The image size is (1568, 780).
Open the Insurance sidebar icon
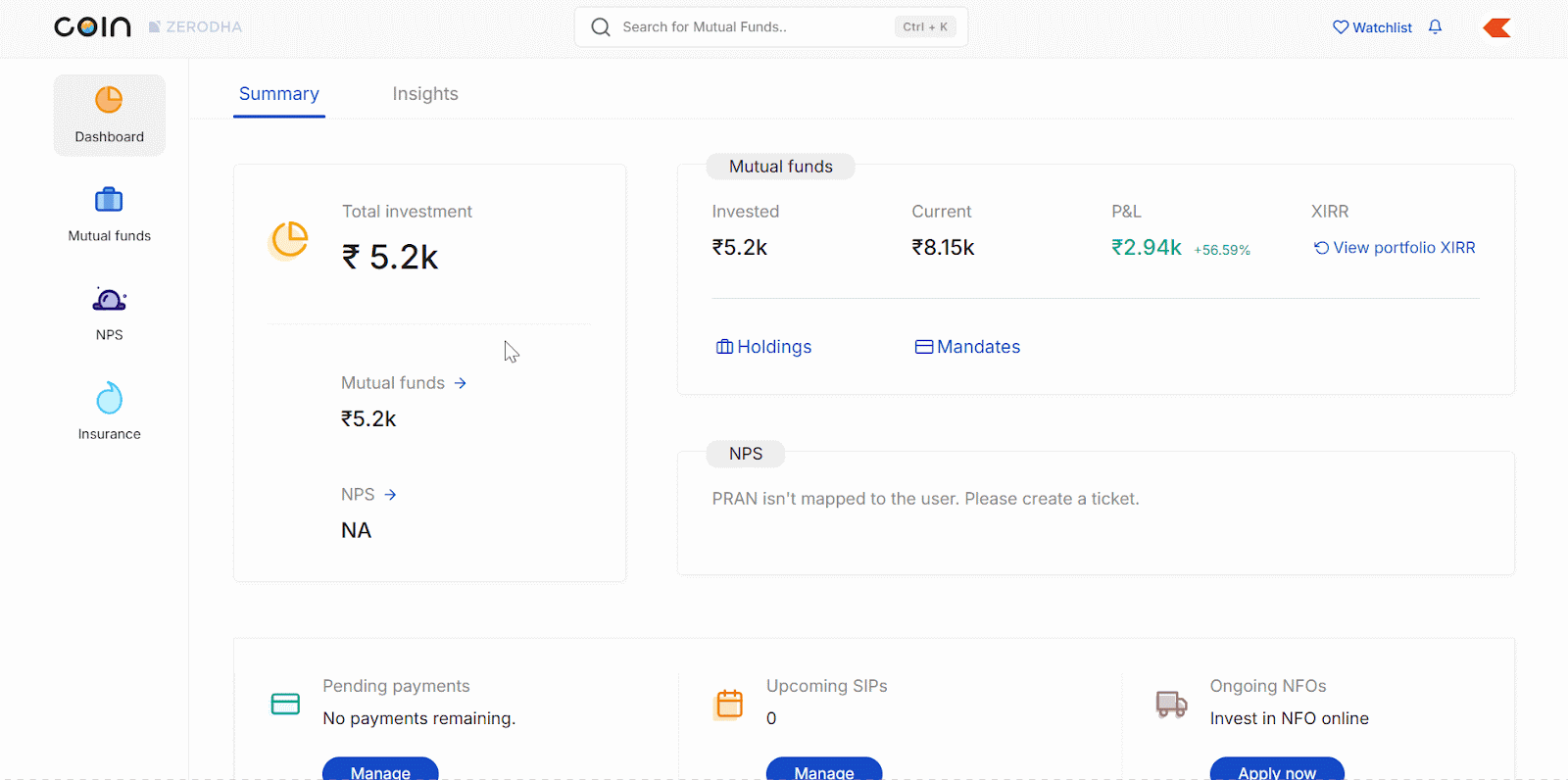pyautogui.click(x=109, y=399)
